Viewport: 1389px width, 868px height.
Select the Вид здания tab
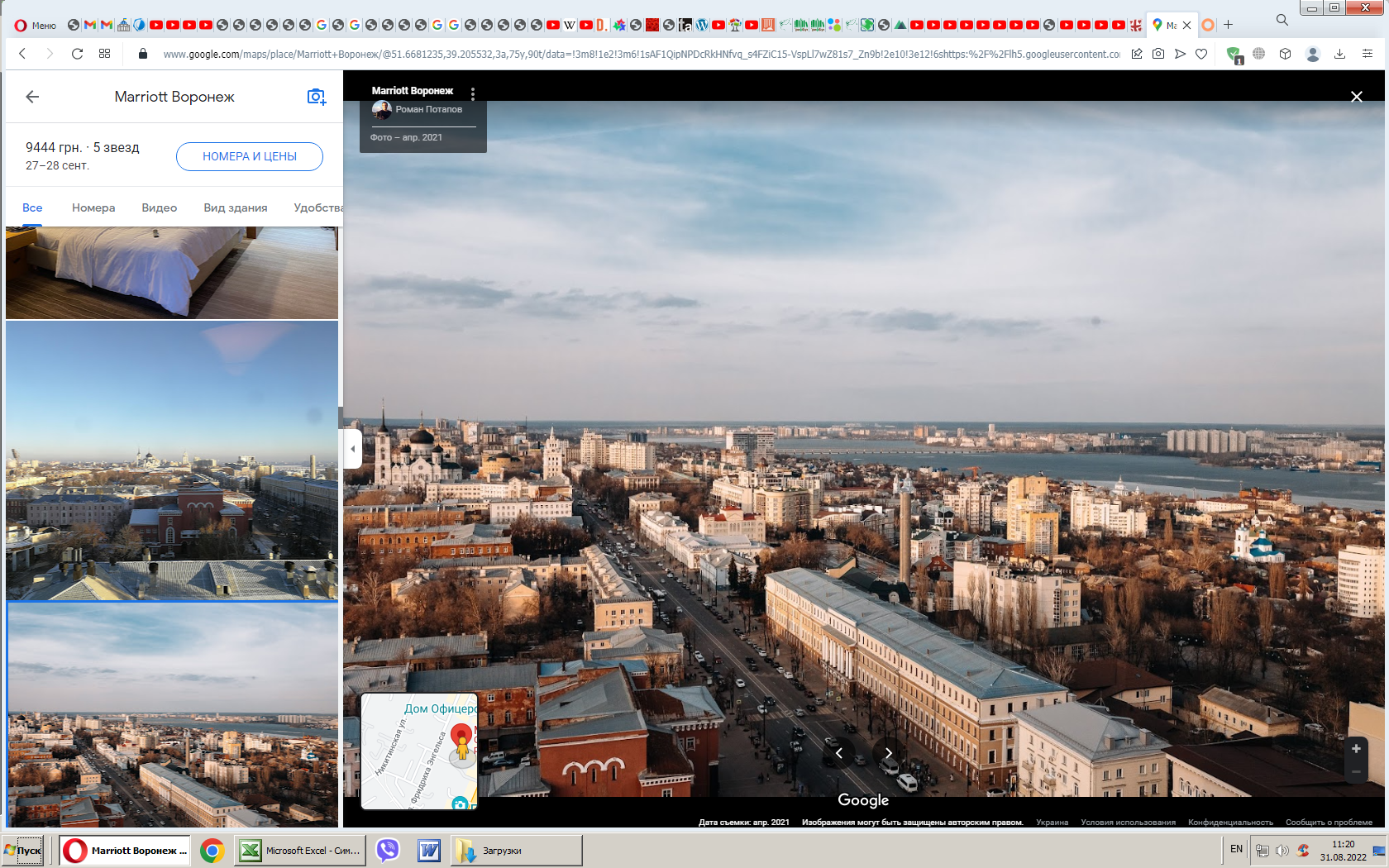coord(236,207)
